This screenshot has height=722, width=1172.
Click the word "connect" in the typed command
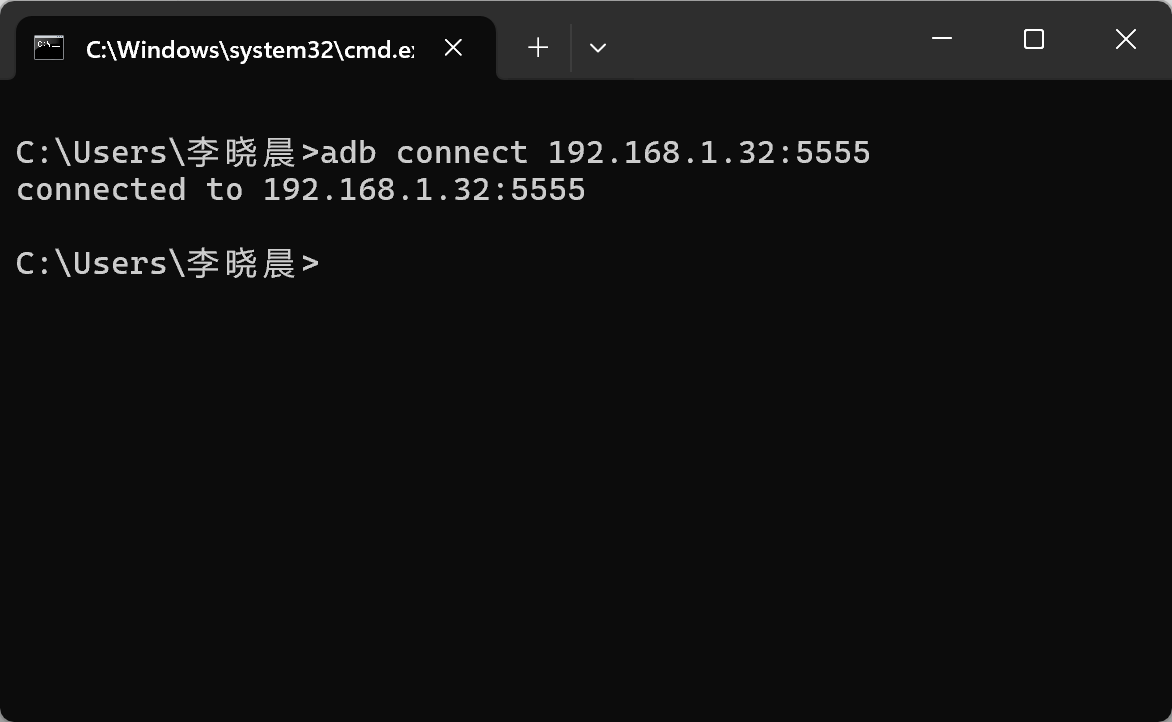point(461,152)
